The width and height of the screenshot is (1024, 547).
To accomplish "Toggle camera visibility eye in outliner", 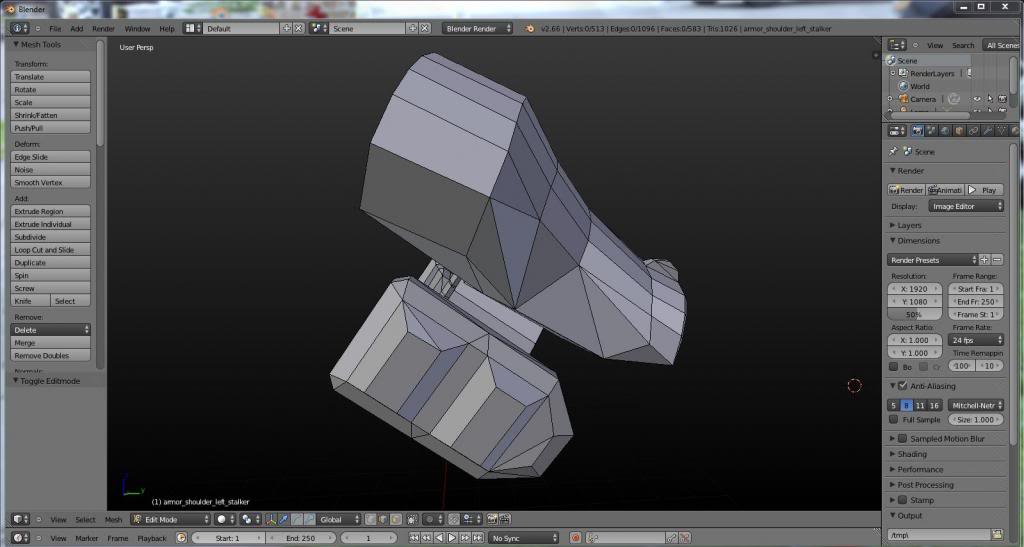I will (978, 99).
